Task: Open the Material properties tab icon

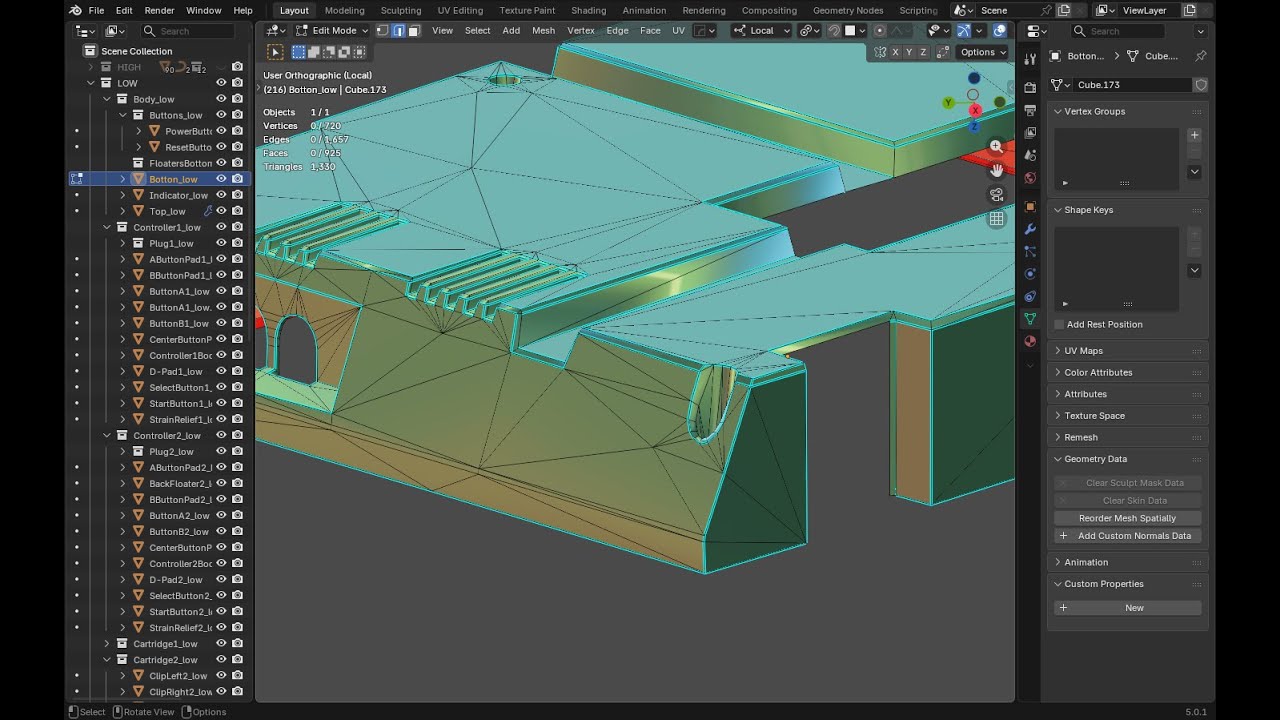Action: click(x=1030, y=341)
